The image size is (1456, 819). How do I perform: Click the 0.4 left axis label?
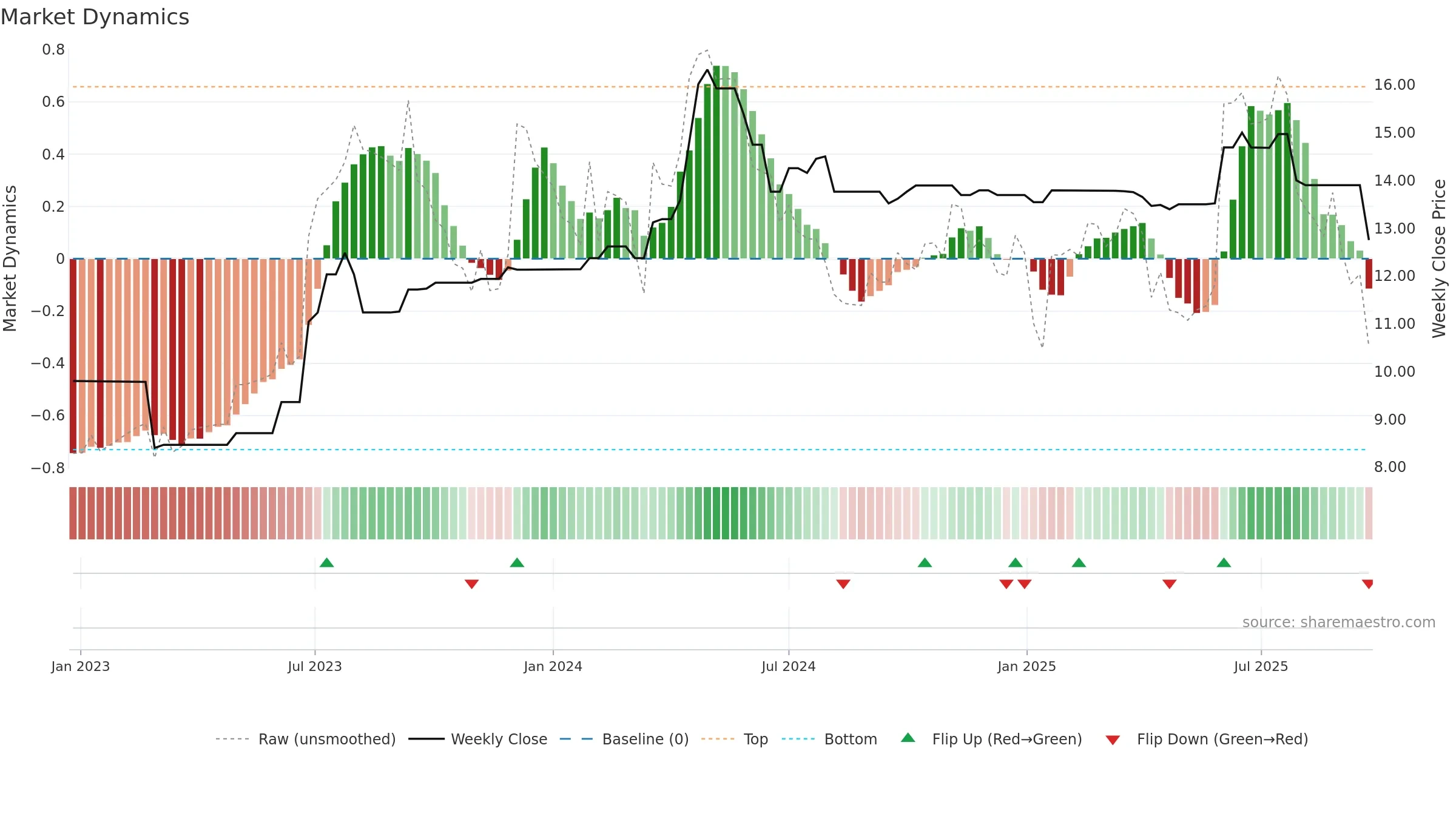click(x=53, y=154)
